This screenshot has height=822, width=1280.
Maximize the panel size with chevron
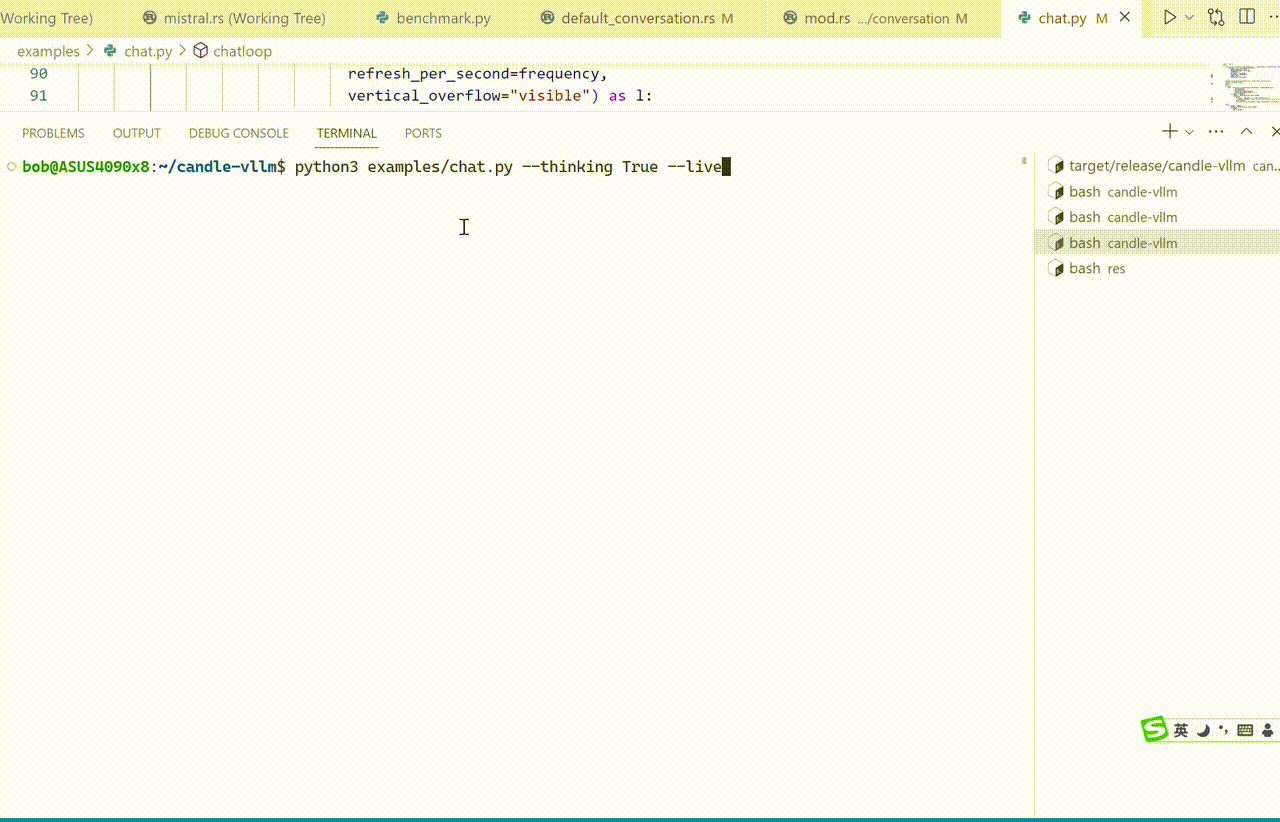(1246, 132)
